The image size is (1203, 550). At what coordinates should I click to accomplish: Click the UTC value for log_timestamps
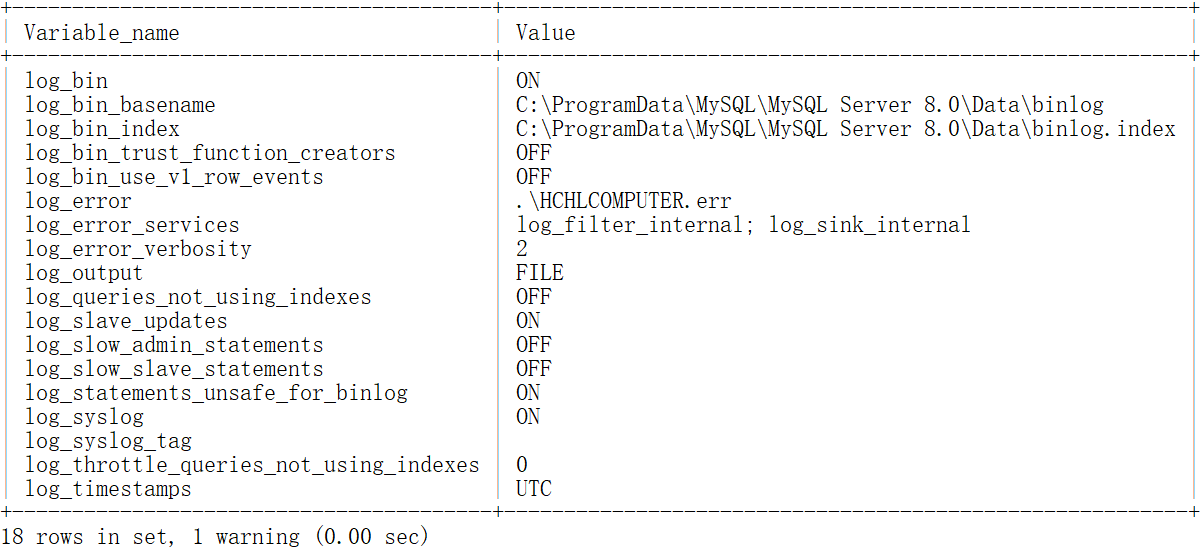pos(534,489)
